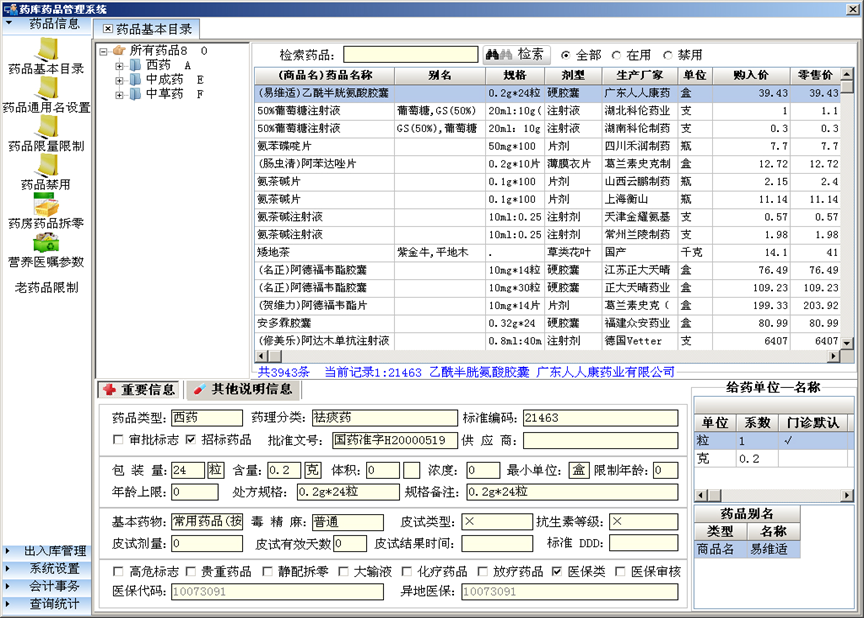Click the 中成药 folder icon
The image size is (864, 618).
click(136, 79)
